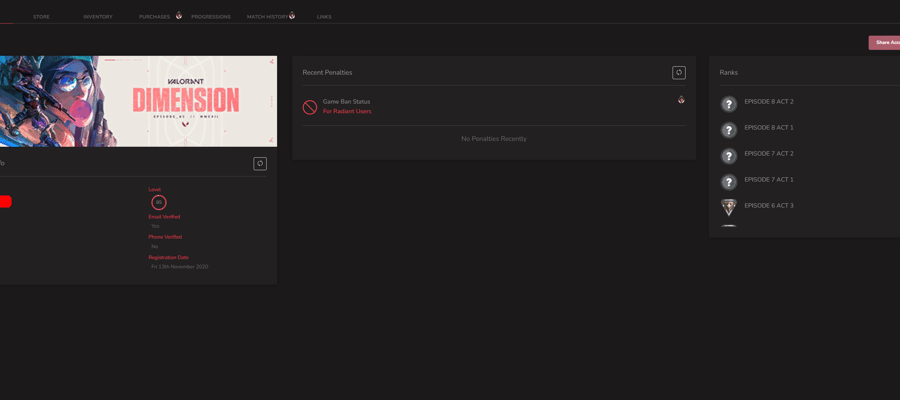Switch to the Purchases tab
900x400 pixels.
[x=154, y=17]
